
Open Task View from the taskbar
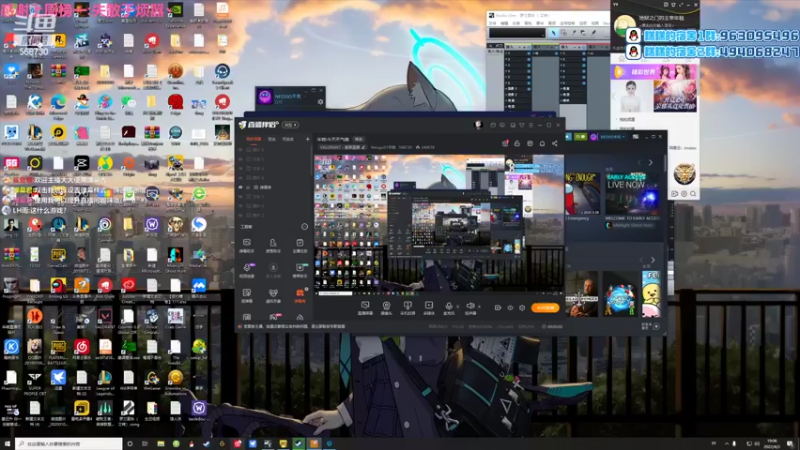[145, 444]
